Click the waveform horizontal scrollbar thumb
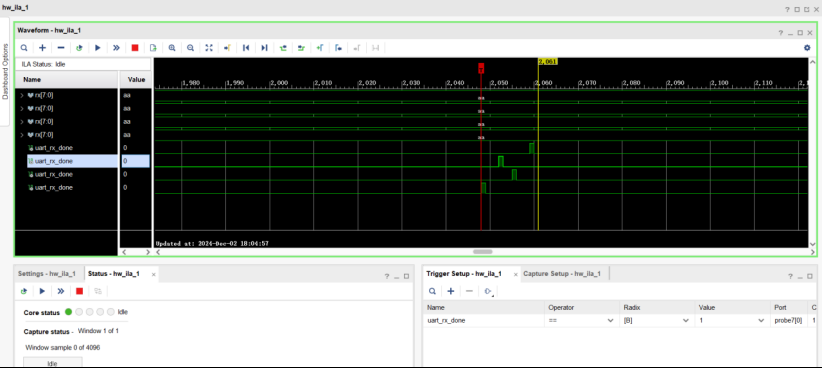Image resolution: width=822 pixels, height=368 pixels. [483, 252]
